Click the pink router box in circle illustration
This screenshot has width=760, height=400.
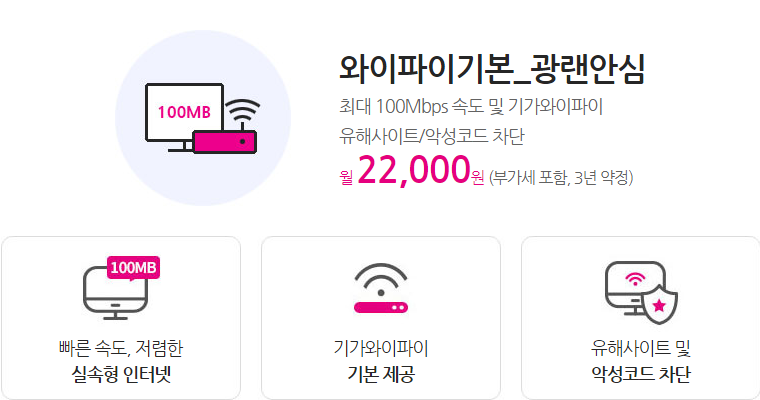tap(225, 142)
